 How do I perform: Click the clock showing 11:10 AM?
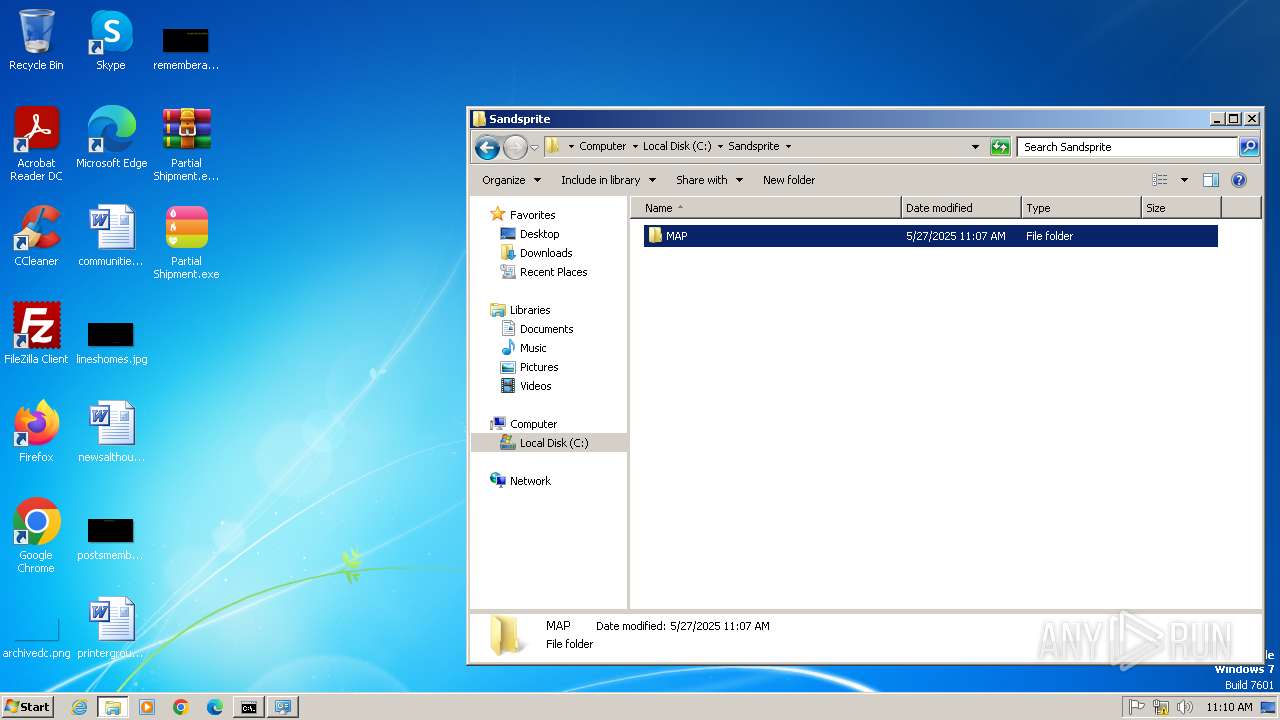[1229, 707]
